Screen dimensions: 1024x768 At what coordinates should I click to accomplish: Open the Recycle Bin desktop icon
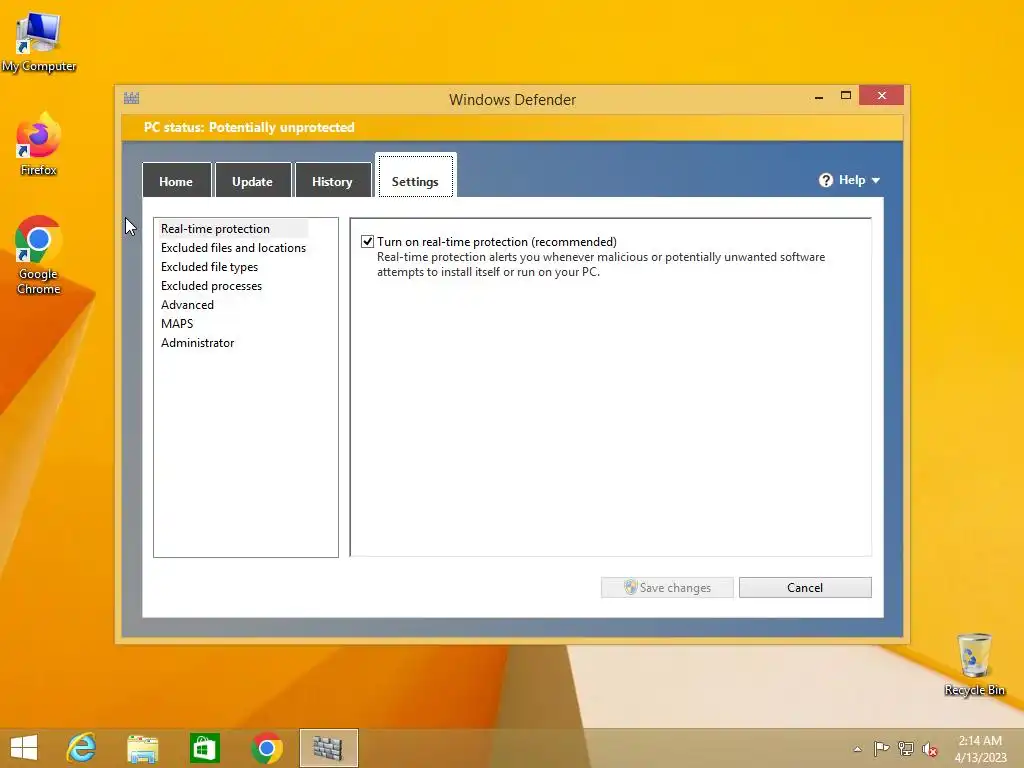974,664
